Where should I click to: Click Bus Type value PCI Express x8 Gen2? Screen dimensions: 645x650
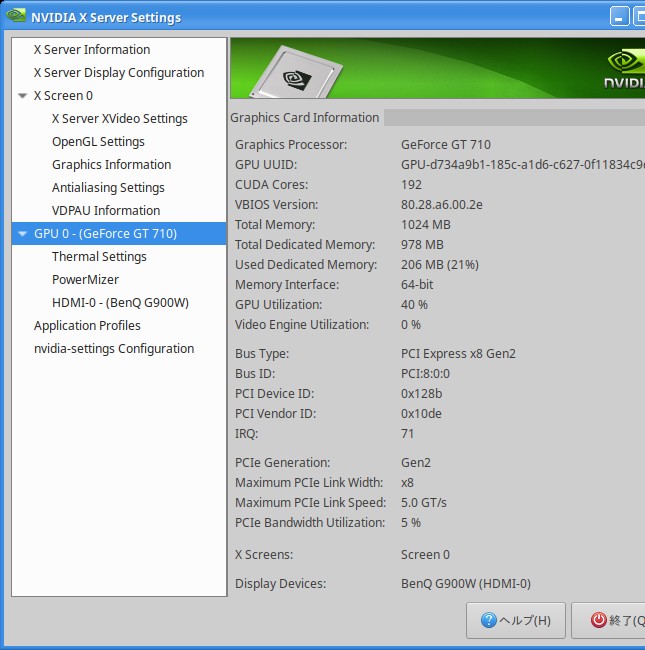458,354
